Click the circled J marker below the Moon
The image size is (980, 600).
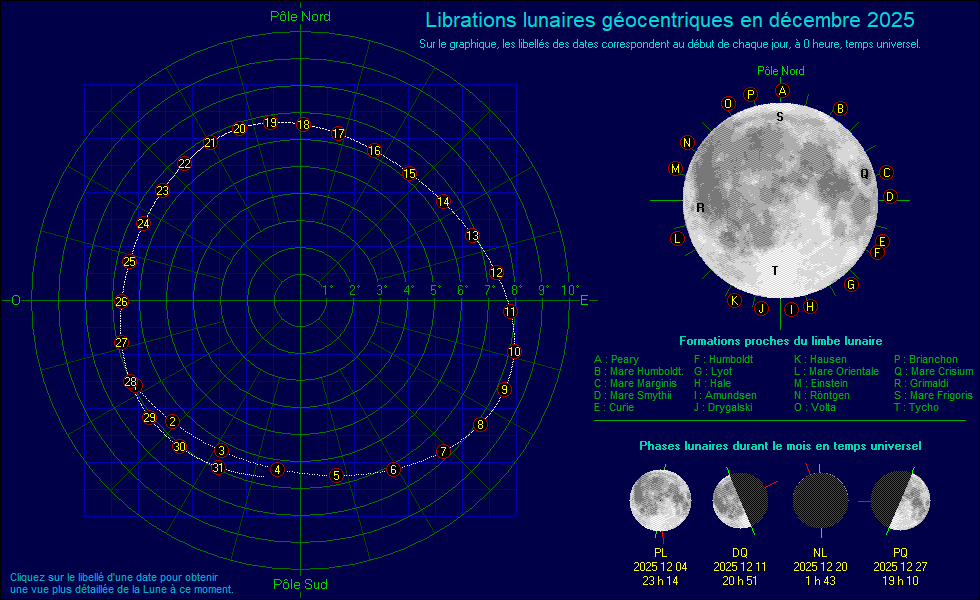coord(761,308)
